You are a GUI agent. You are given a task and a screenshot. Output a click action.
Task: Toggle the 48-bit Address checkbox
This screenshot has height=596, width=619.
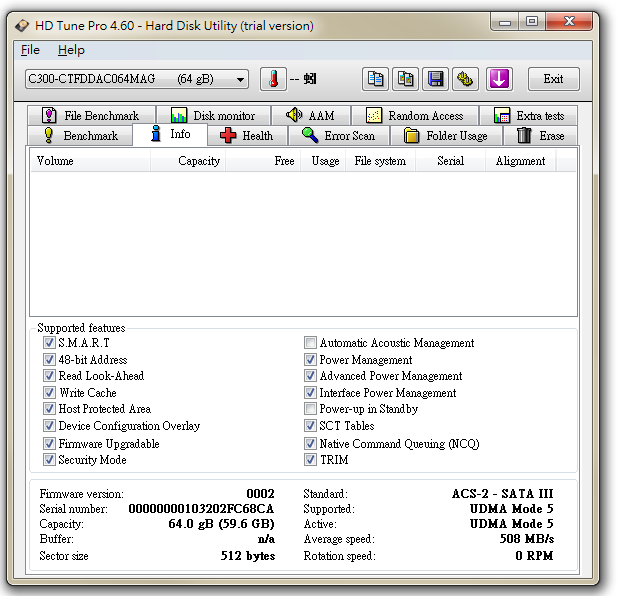[49, 359]
